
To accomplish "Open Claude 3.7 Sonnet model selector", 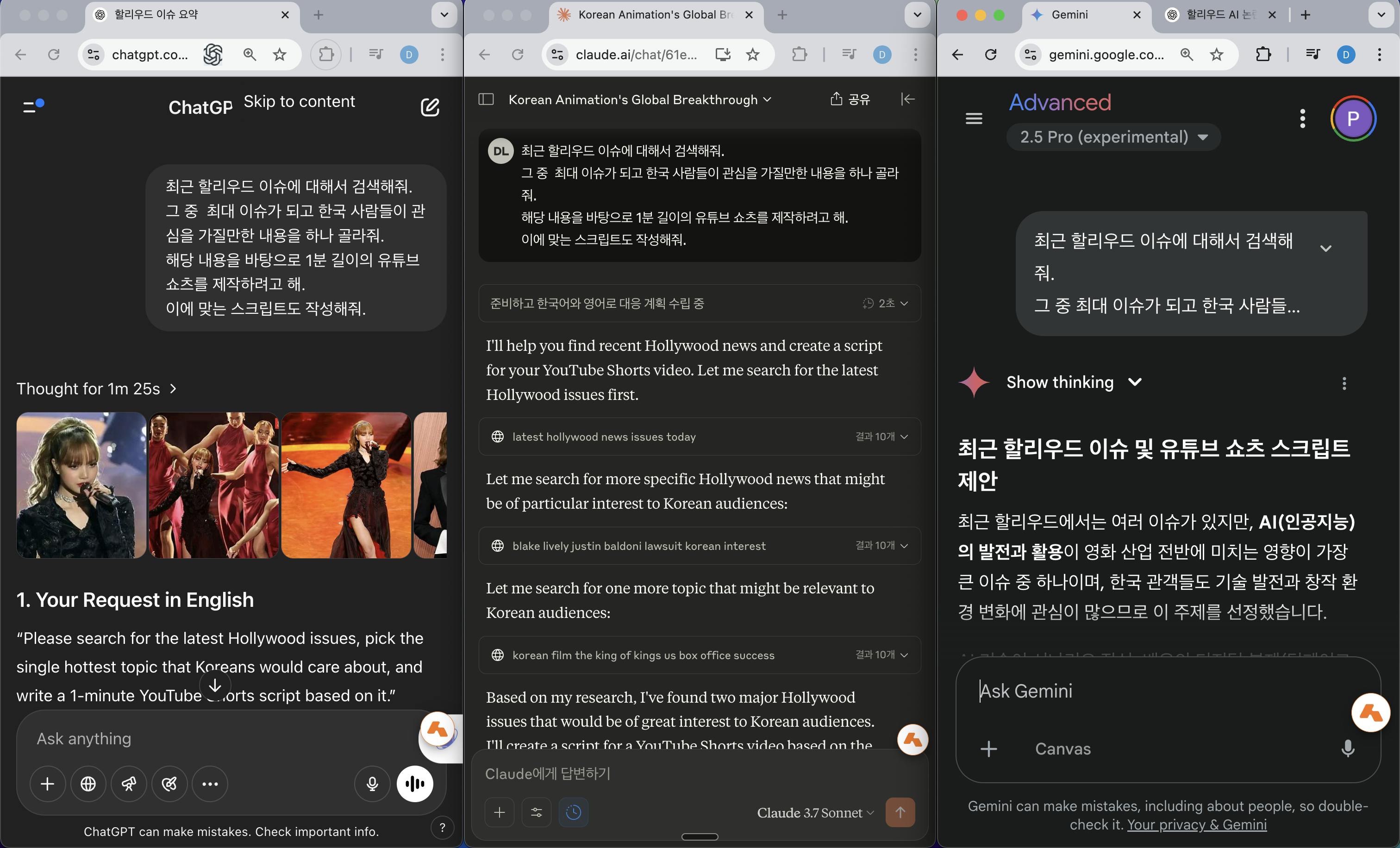I will pyautogui.click(x=815, y=813).
